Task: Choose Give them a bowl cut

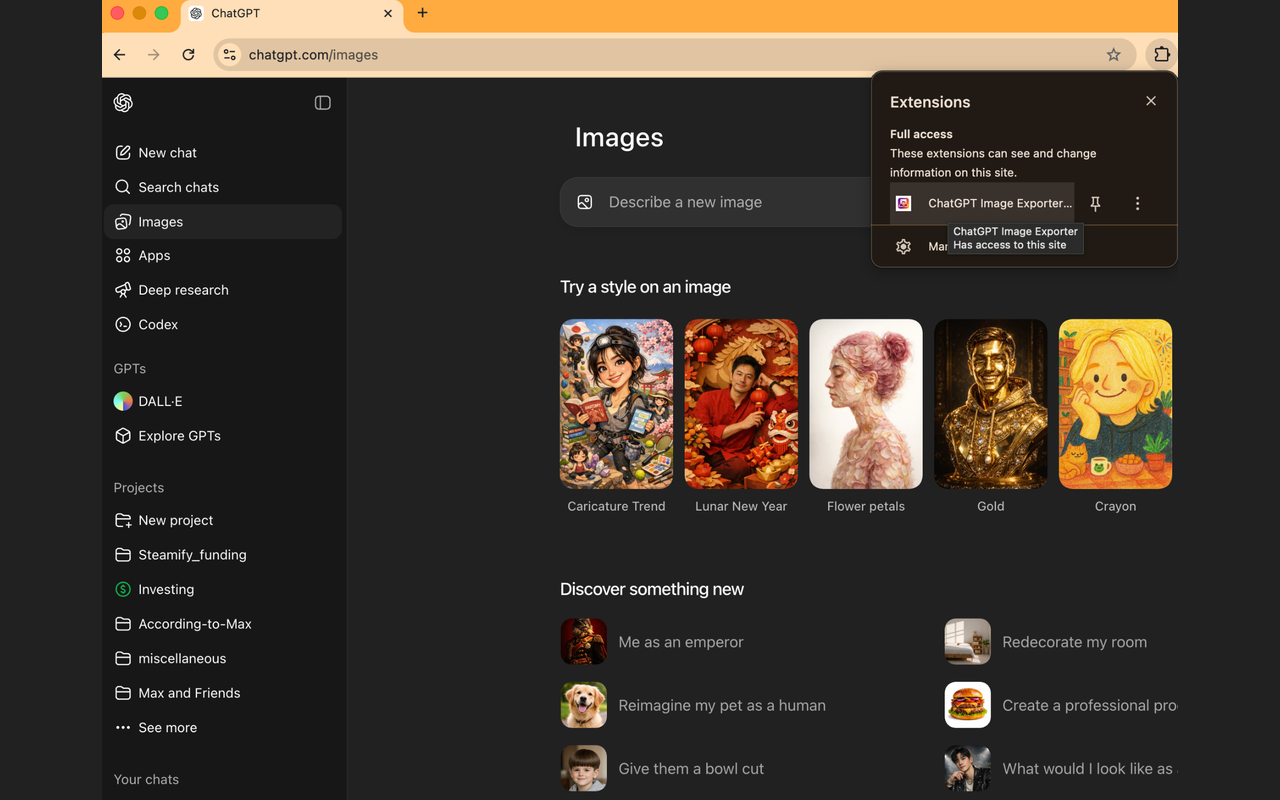Action: (x=662, y=768)
